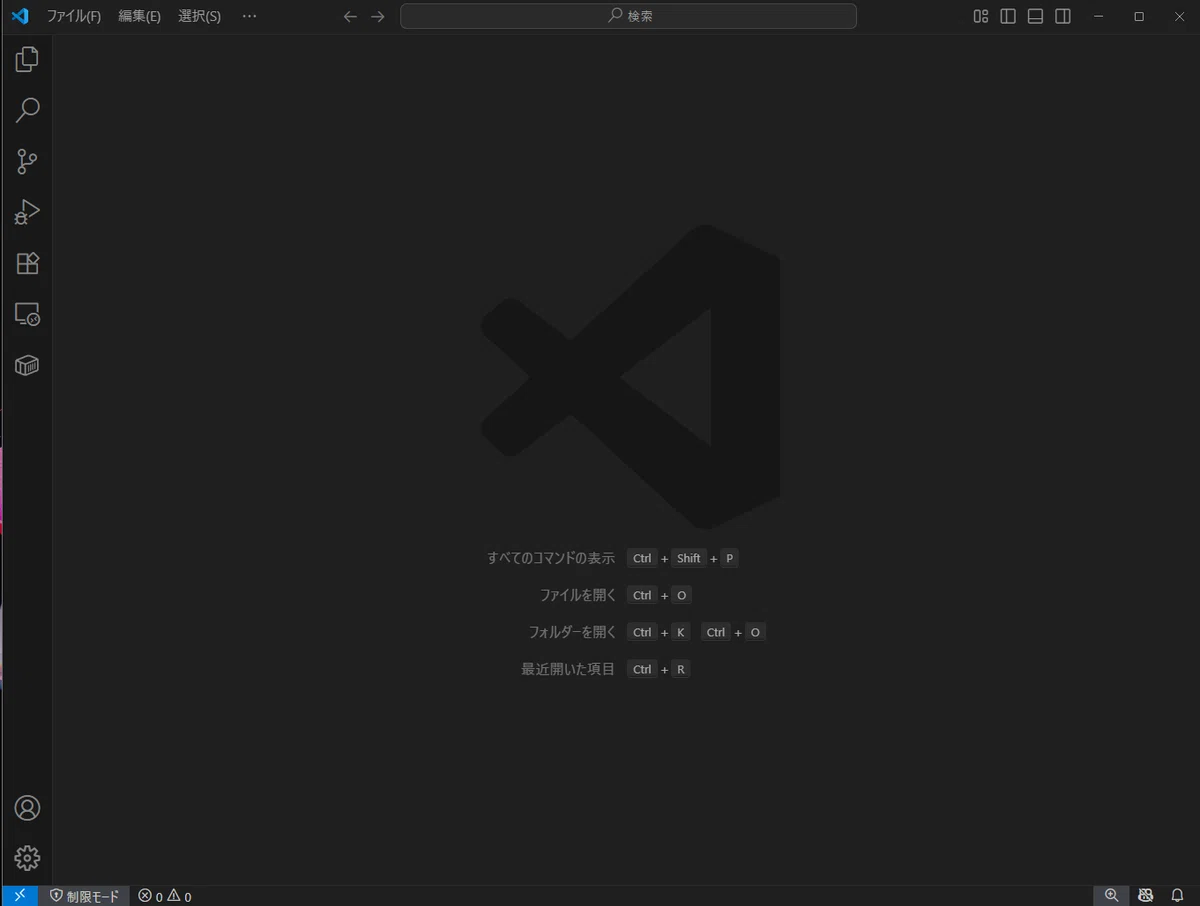Open the Search view in activity bar
The image size is (1200, 906).
pos(27,110)
